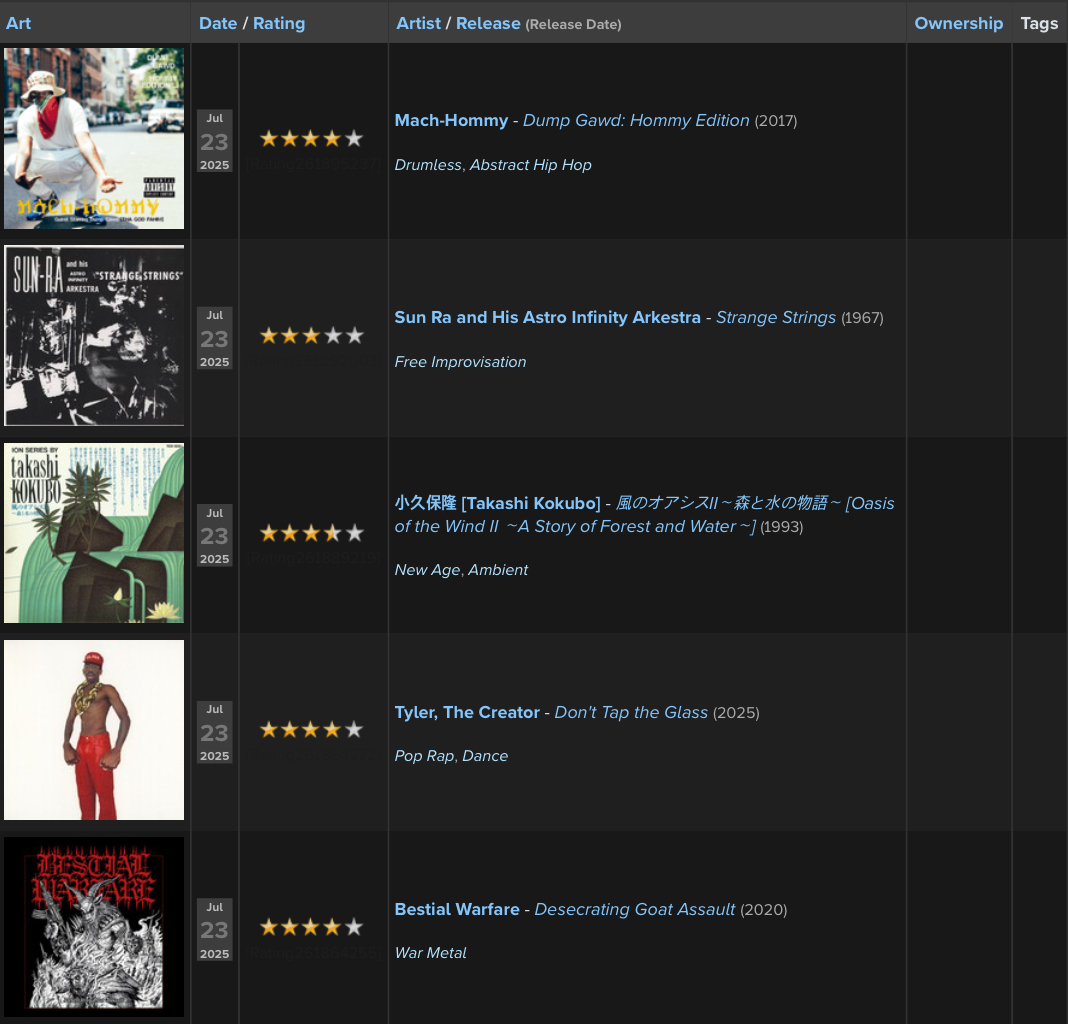Screen dimensions: 1068x1024
Task: Sort the list by the Art column header
Action: [x=18, y=23]
